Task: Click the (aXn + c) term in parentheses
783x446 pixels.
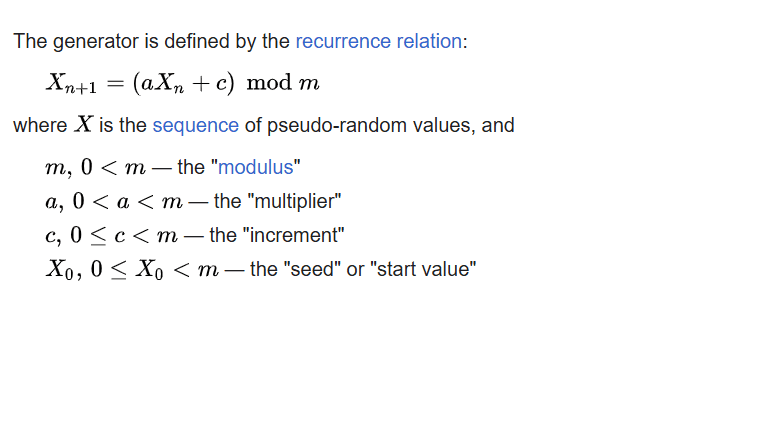Action: coord(183,83)
